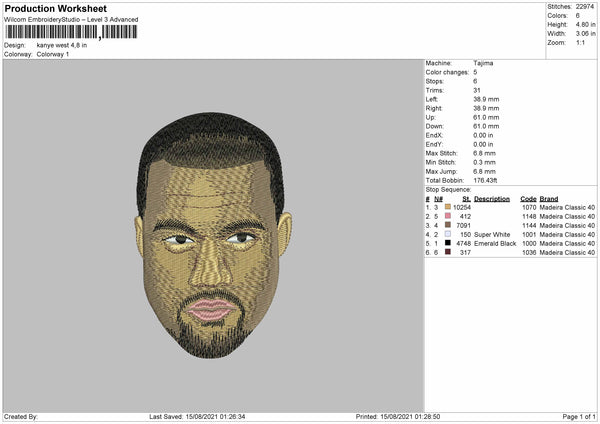Select the dark maroon swatch for code 1036
600x424 pixels.
click(x=448, y=252)
